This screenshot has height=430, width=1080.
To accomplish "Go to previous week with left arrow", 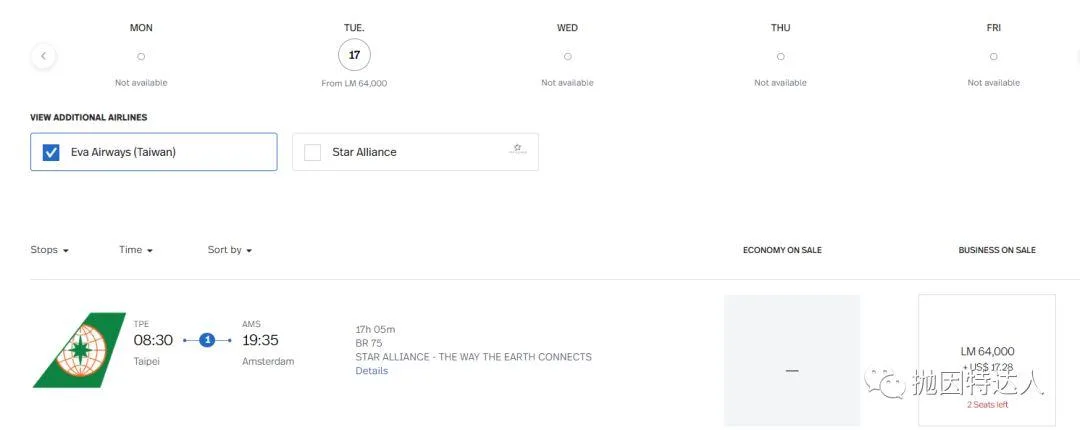I will (43, 56).
